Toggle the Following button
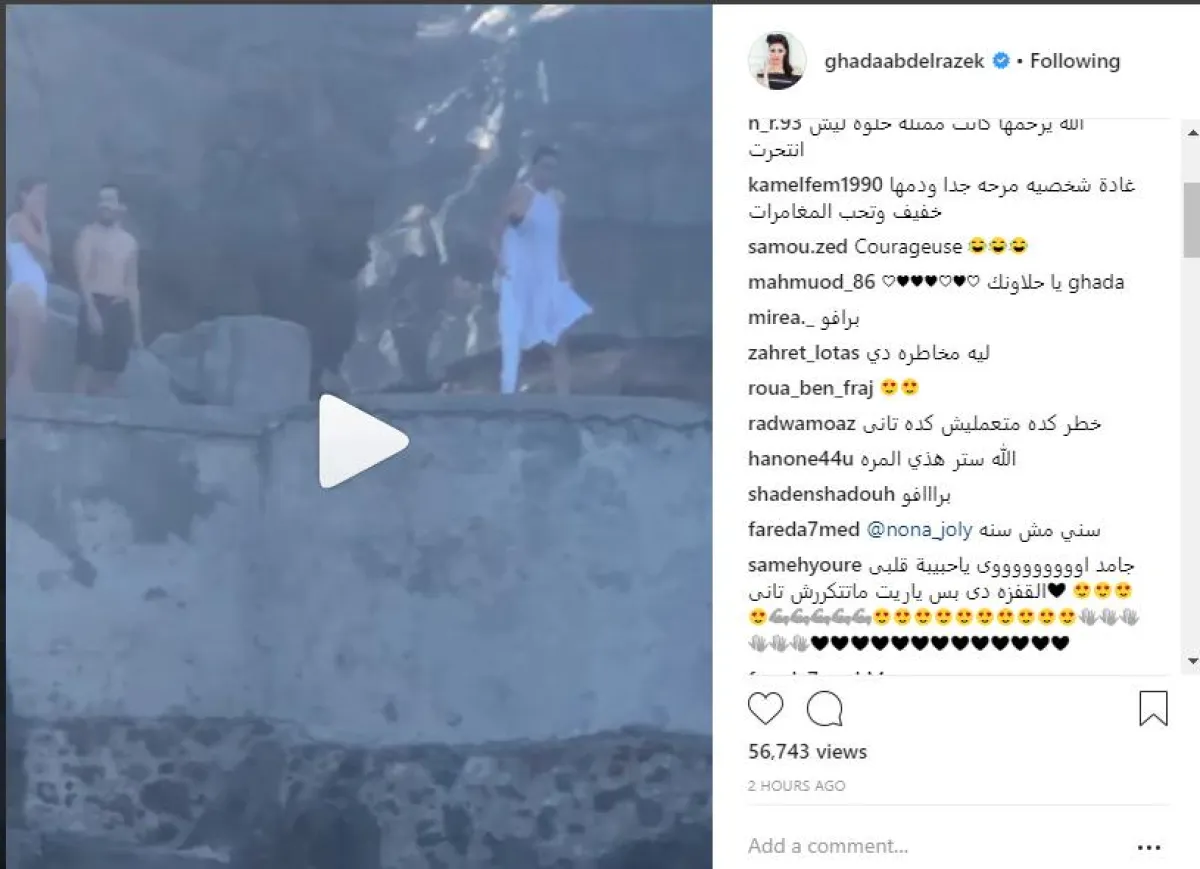Viewport: 1200px width, 869px height. point(1075,61)
